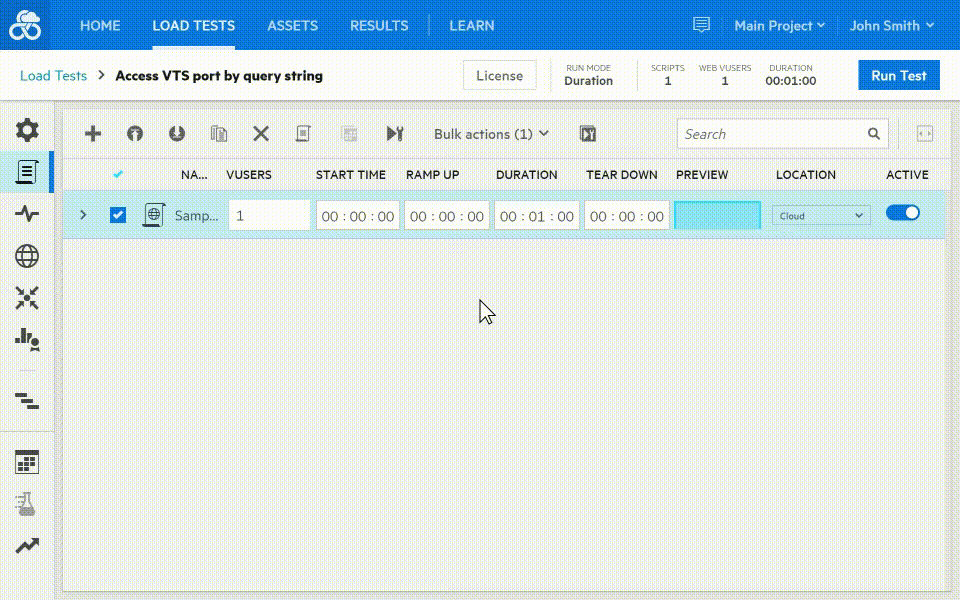Open the locations globe icon in sidebar

[x=27, y=256]
